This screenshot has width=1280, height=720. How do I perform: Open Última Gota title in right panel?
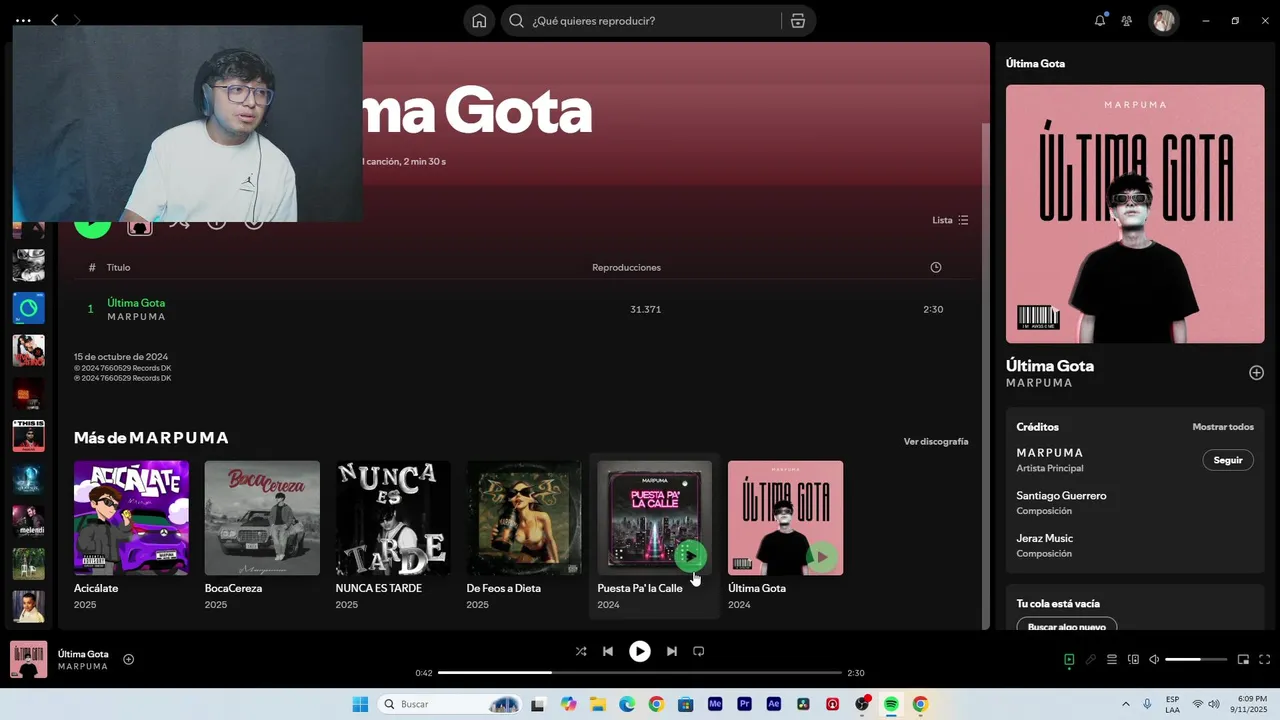coord(1050,366)
